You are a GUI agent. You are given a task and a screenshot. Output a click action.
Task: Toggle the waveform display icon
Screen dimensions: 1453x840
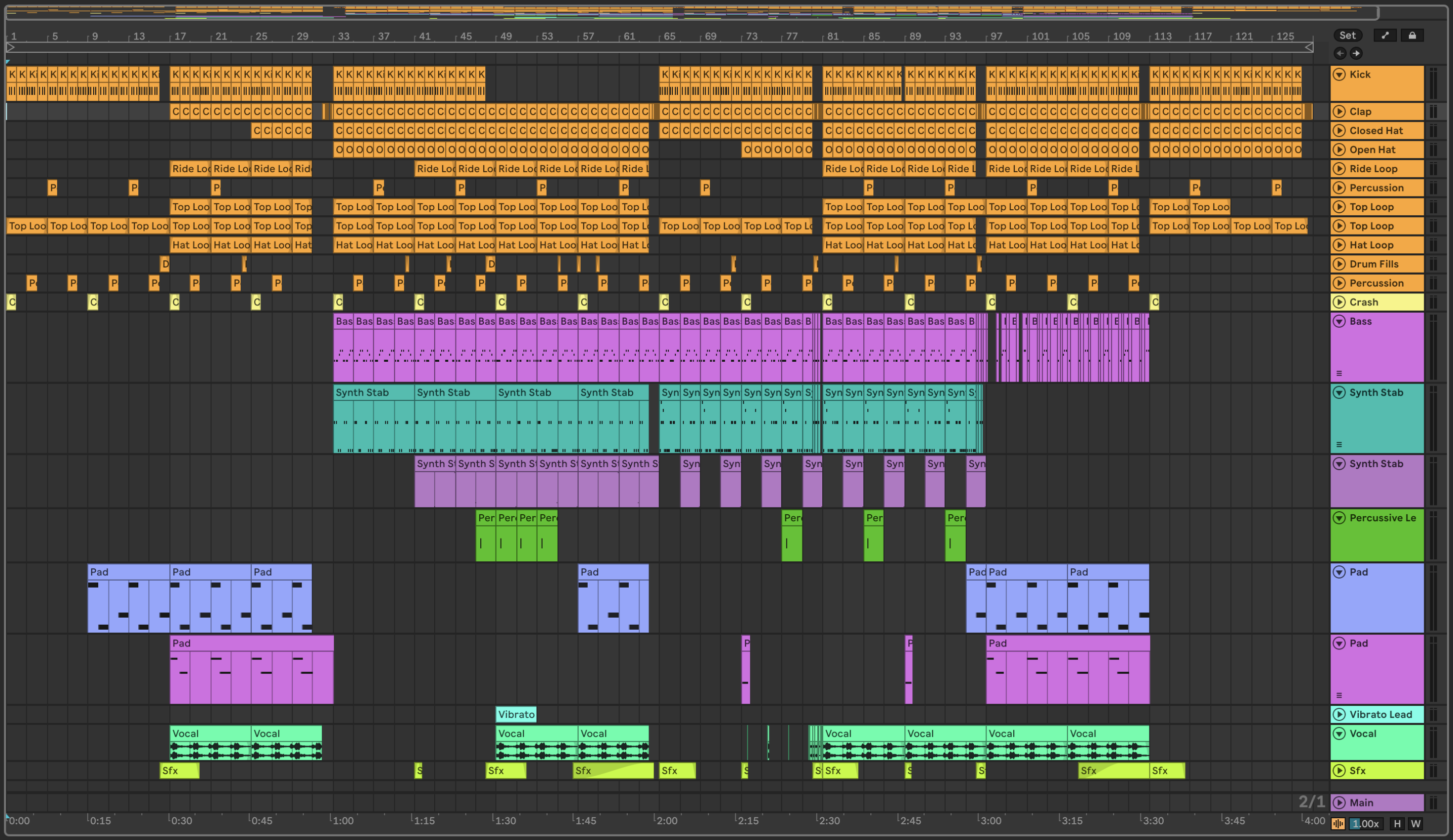pos(1337,823)
